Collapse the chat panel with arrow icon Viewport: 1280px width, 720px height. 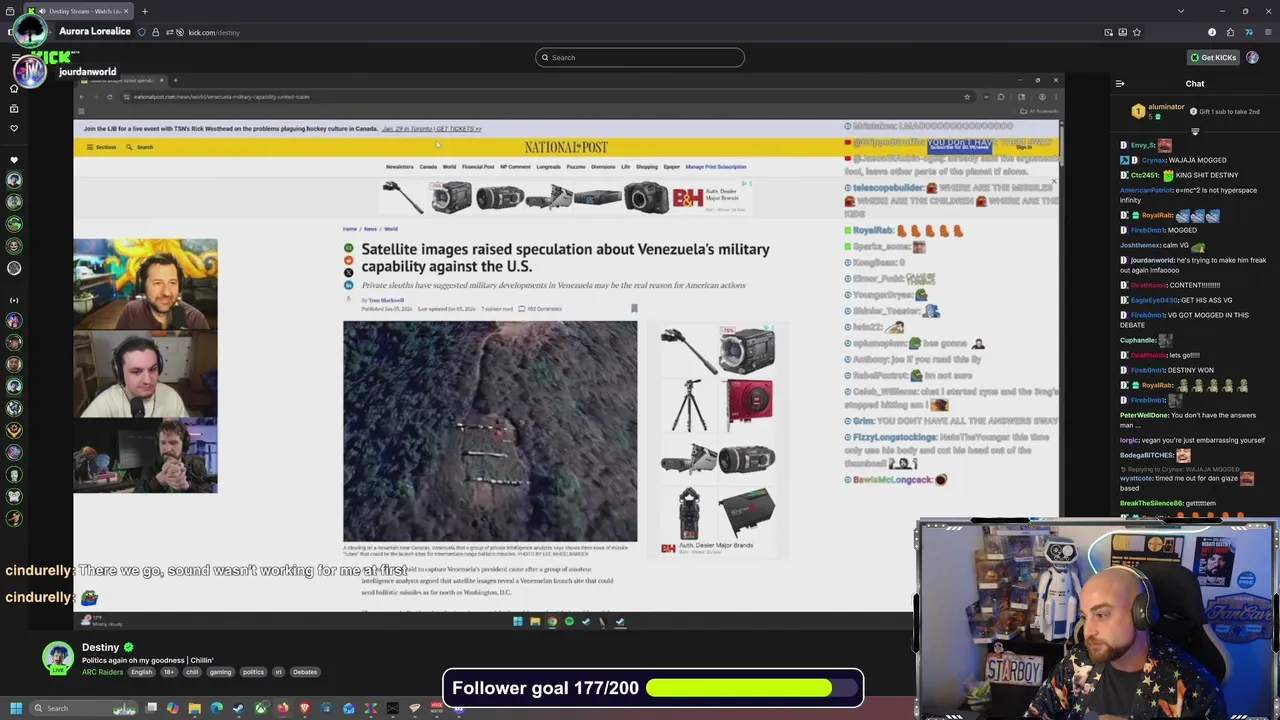click(x=1120, y=84)
